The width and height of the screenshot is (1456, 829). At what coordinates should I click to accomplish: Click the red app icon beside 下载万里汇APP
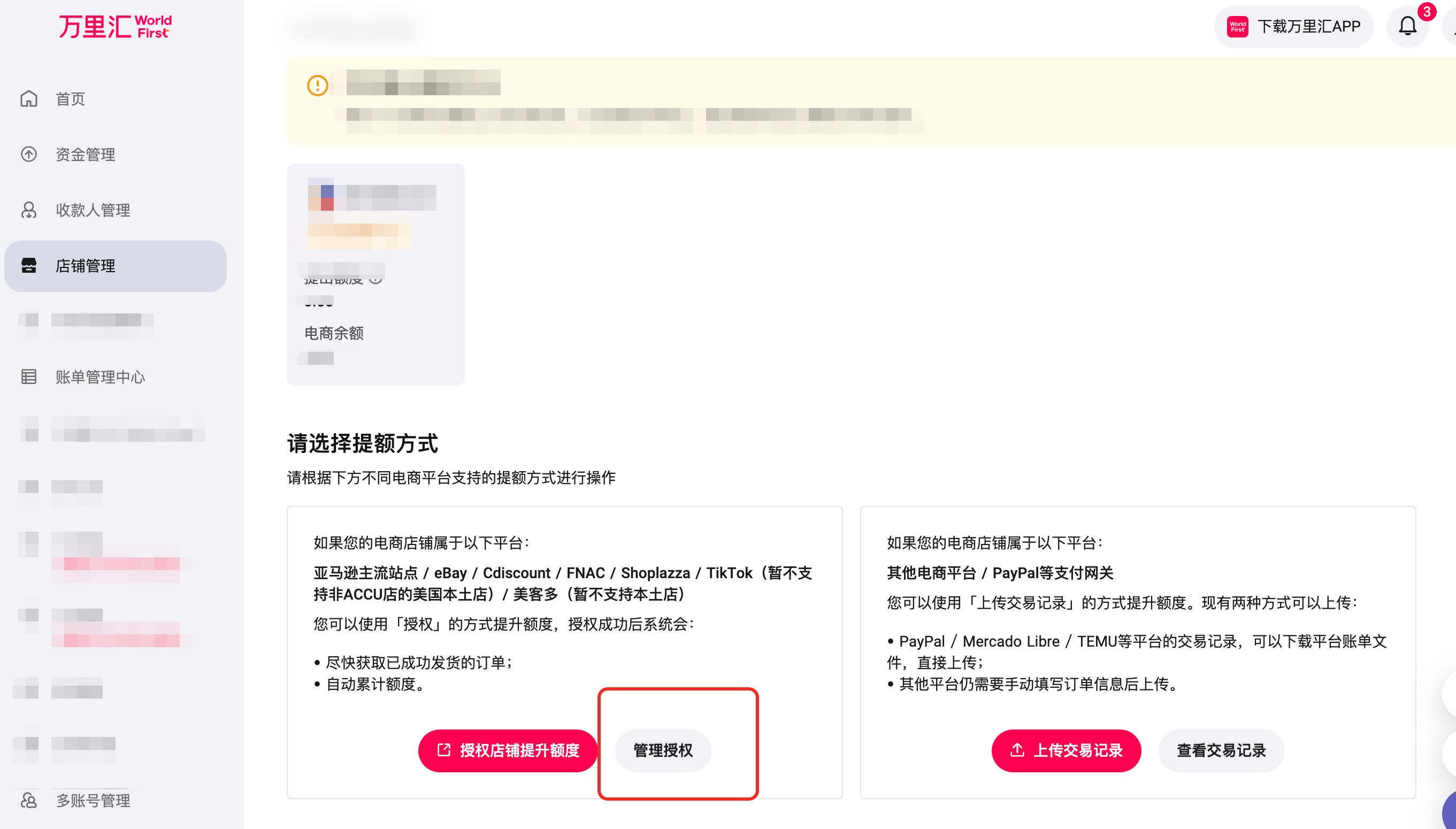pyautogui.click(x=1237, y=27)
